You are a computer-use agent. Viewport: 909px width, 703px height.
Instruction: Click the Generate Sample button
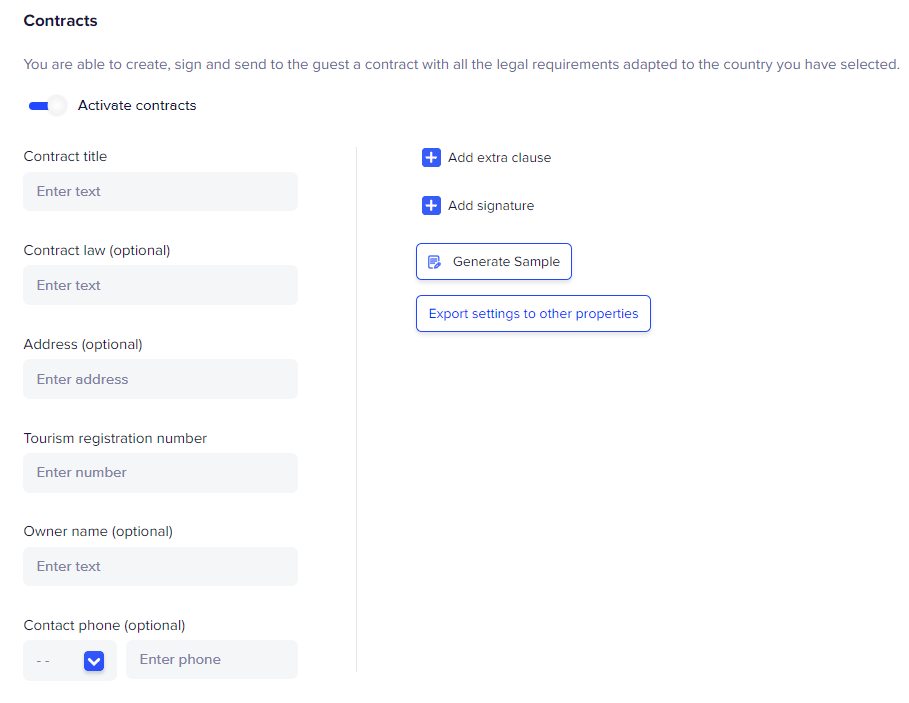point(494,262)
